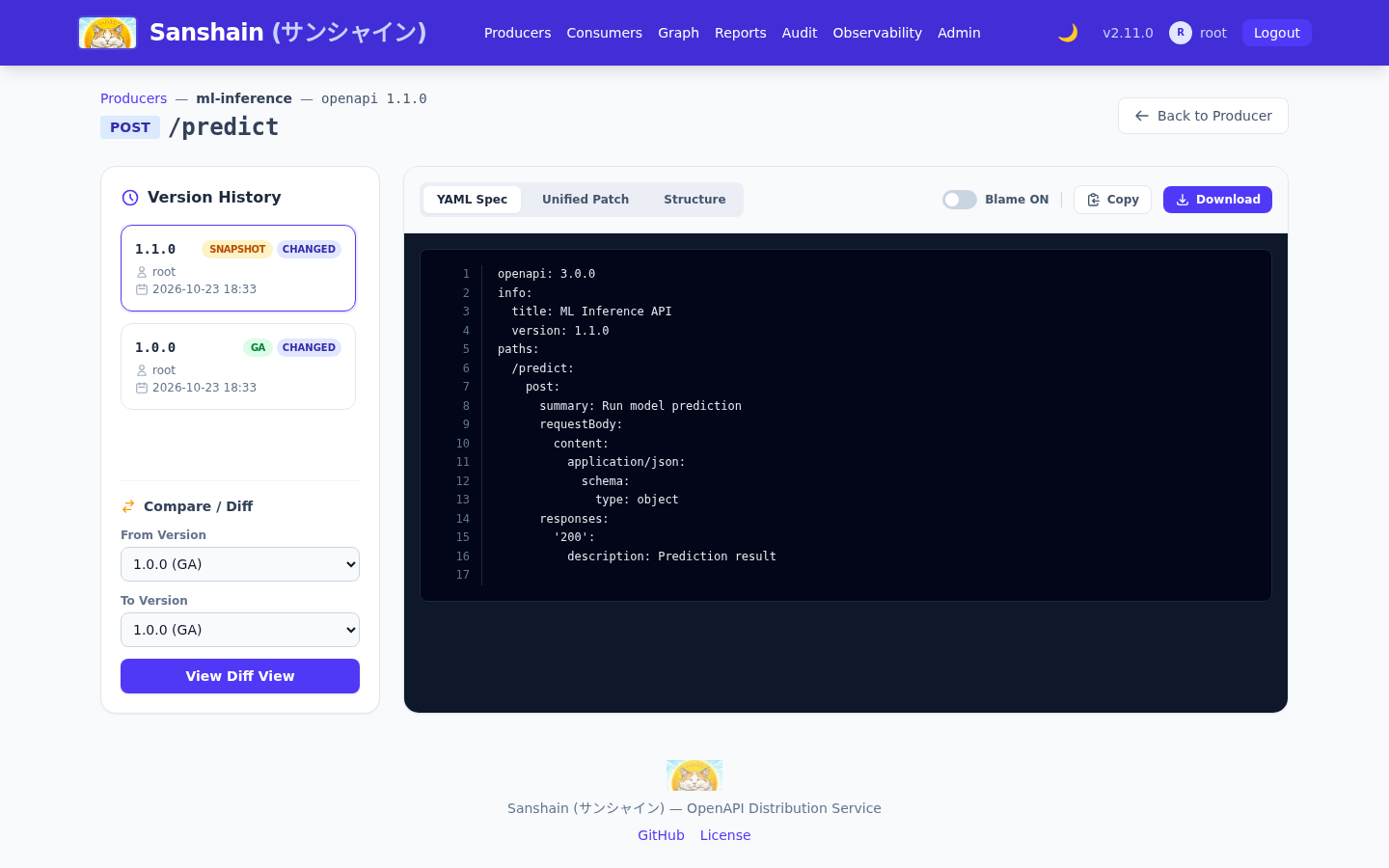Image resolution: width=1389 pixels, height=868 pixels.
Task: Toggle the Blame ON switch
Action: tap(960, 200)
